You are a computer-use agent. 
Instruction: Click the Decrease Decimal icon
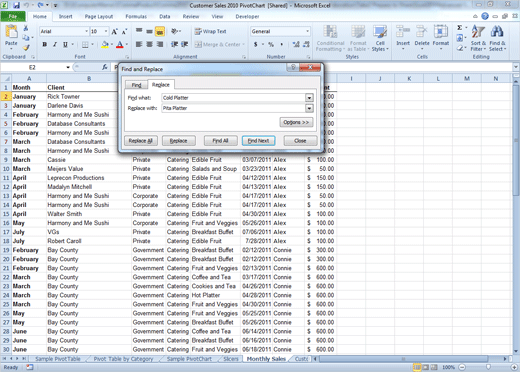(306, 44)
